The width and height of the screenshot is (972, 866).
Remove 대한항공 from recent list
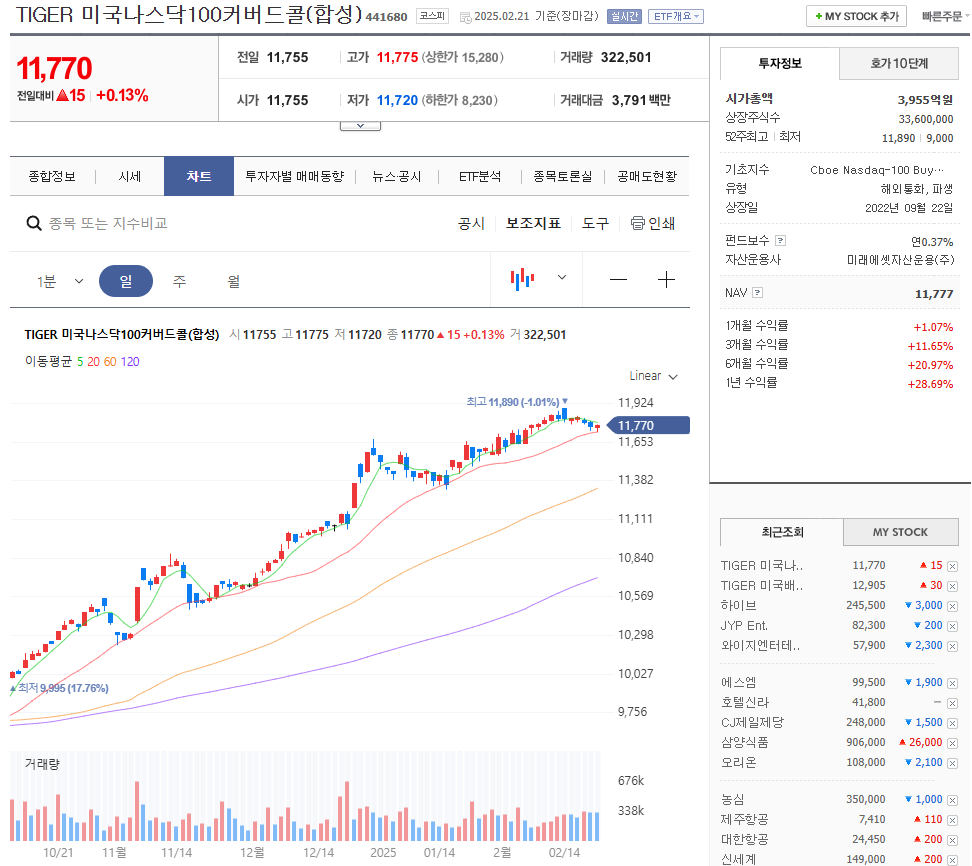click(x=952, y=840)
